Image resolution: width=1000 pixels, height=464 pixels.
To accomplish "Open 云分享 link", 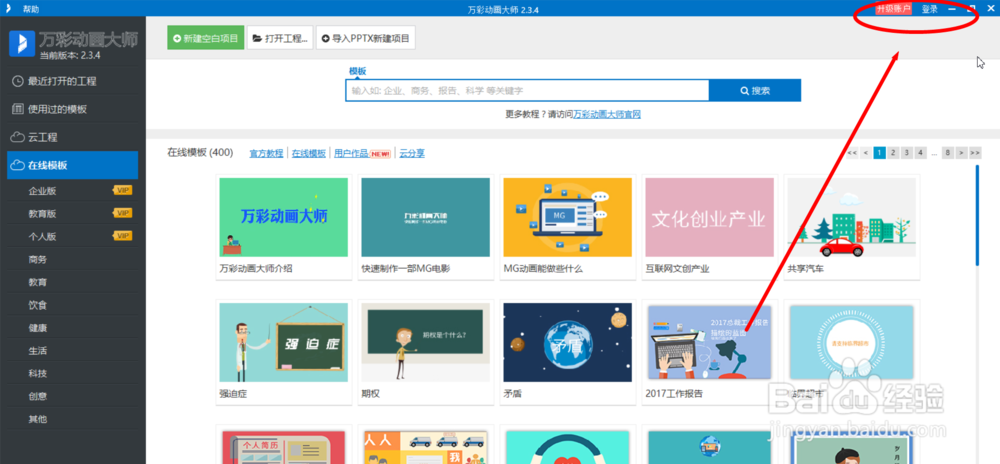I will (x=412, y=154).
